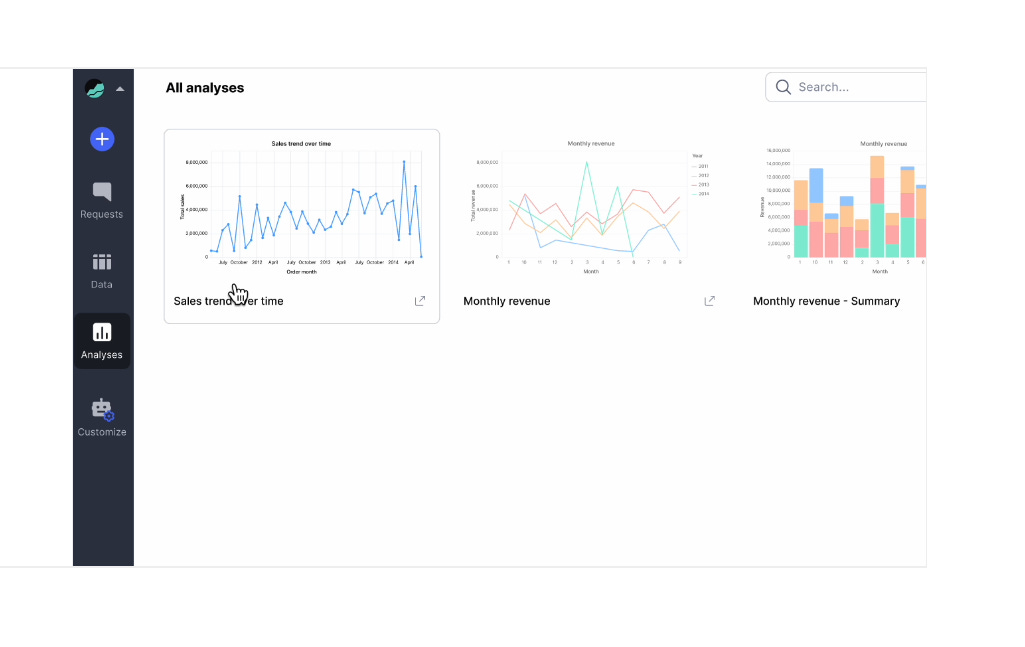Open the Requests section in sidebar
Viewport: 1025px width, 647px height.
point(101,201)
